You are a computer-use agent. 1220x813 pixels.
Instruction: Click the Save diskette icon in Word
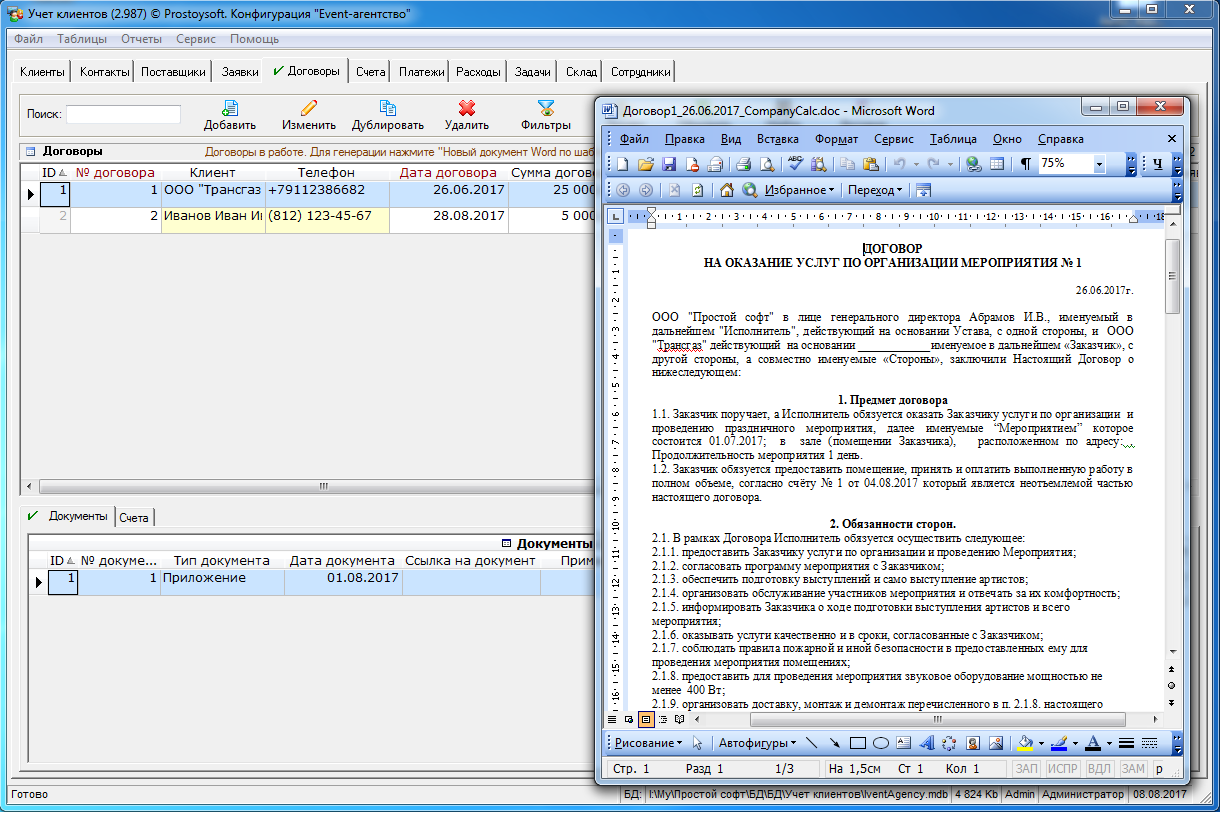click(669, 164)
